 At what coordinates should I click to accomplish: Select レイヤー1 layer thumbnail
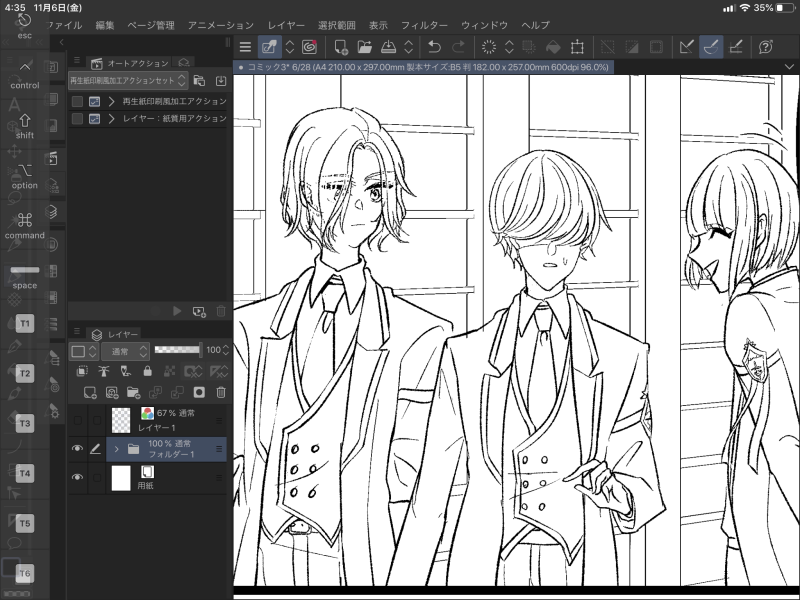tap(121, 420)
